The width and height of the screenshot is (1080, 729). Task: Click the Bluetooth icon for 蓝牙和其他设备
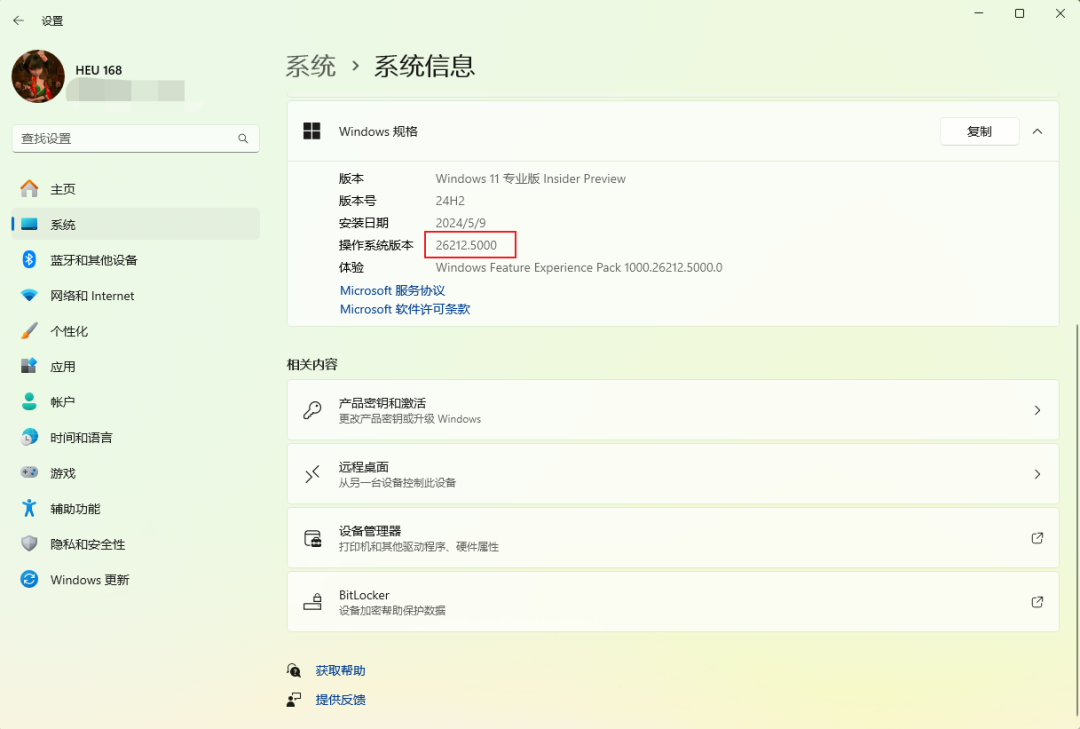(x=29, y=260)
